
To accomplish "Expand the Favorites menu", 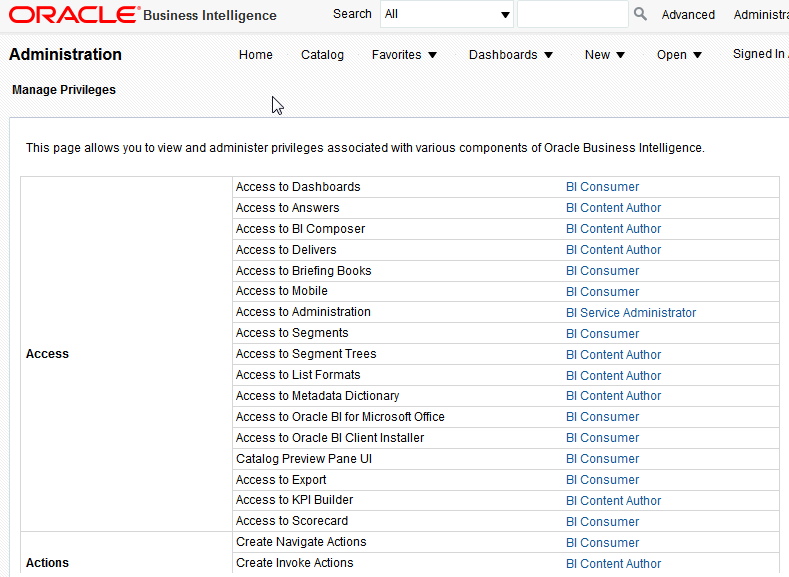I will click(404, 54).
